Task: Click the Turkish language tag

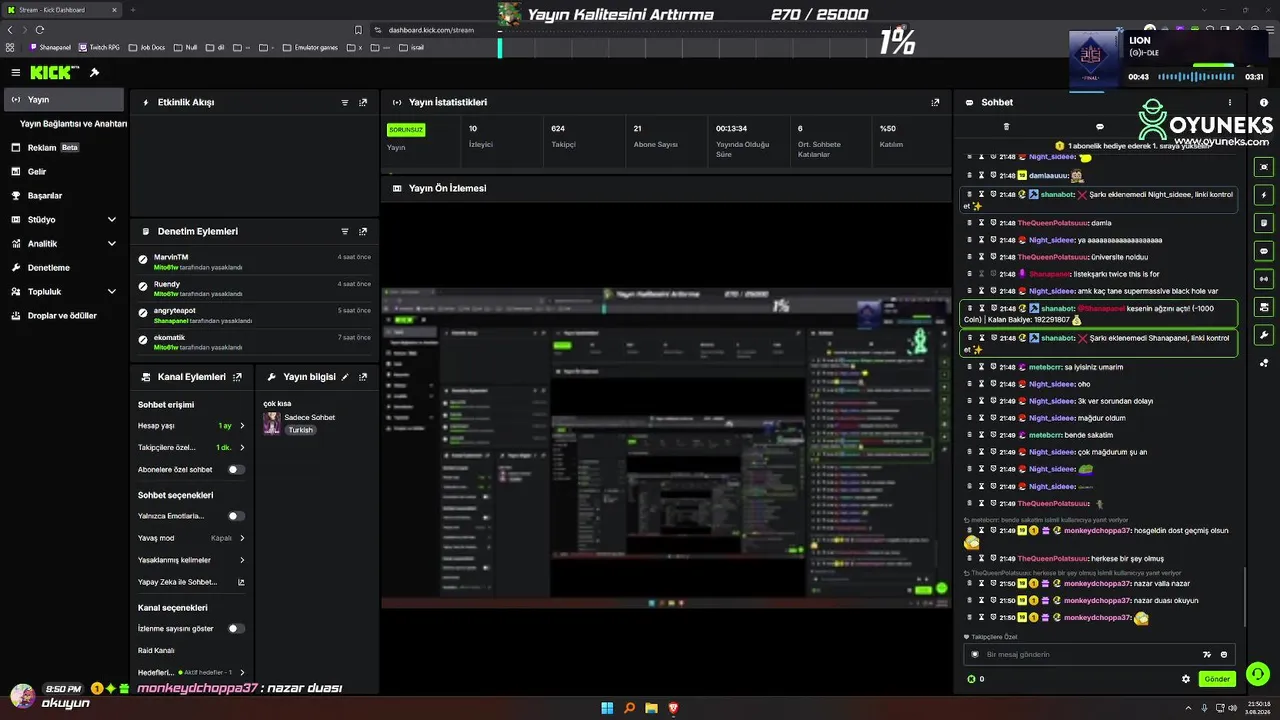Action: click(301, 430)
